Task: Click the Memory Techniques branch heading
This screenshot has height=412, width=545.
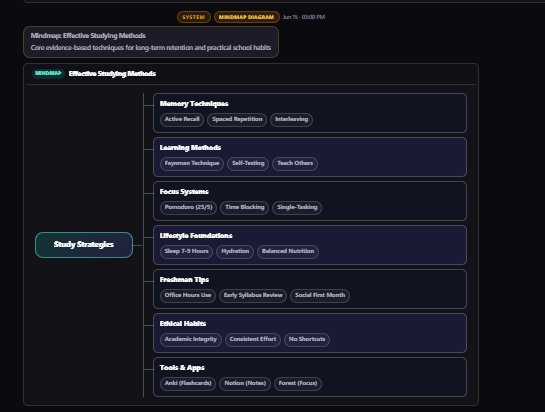Action: point(194,104)
